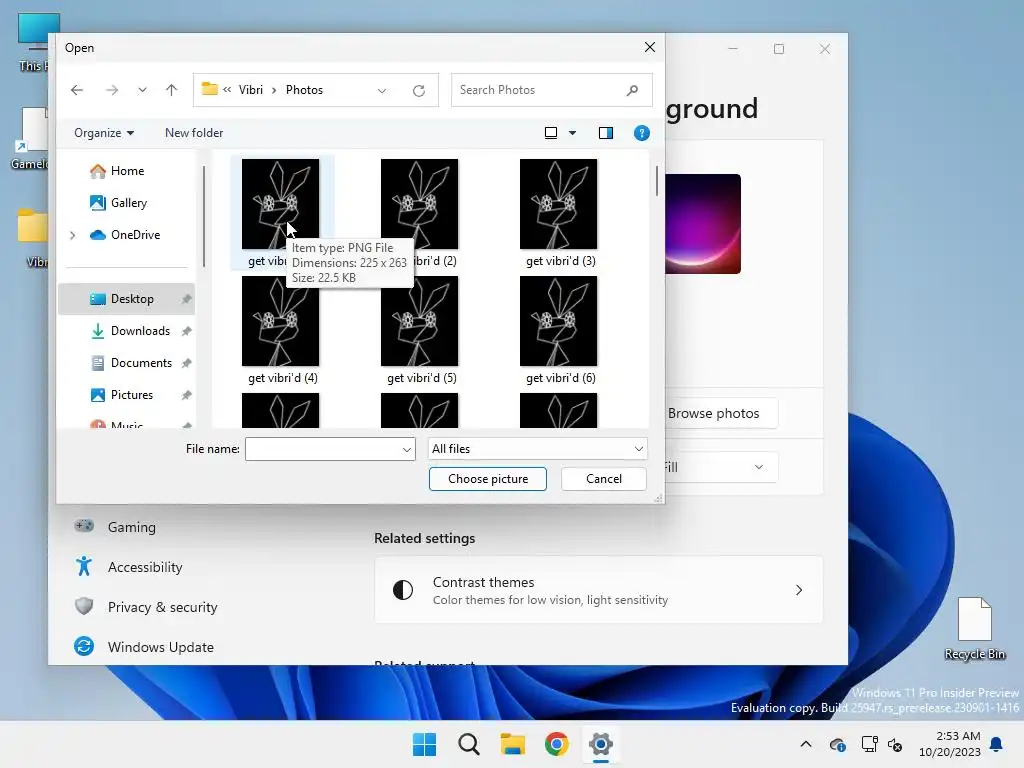Select the get vibri'd (6) thumbnail

click(558, 321)
